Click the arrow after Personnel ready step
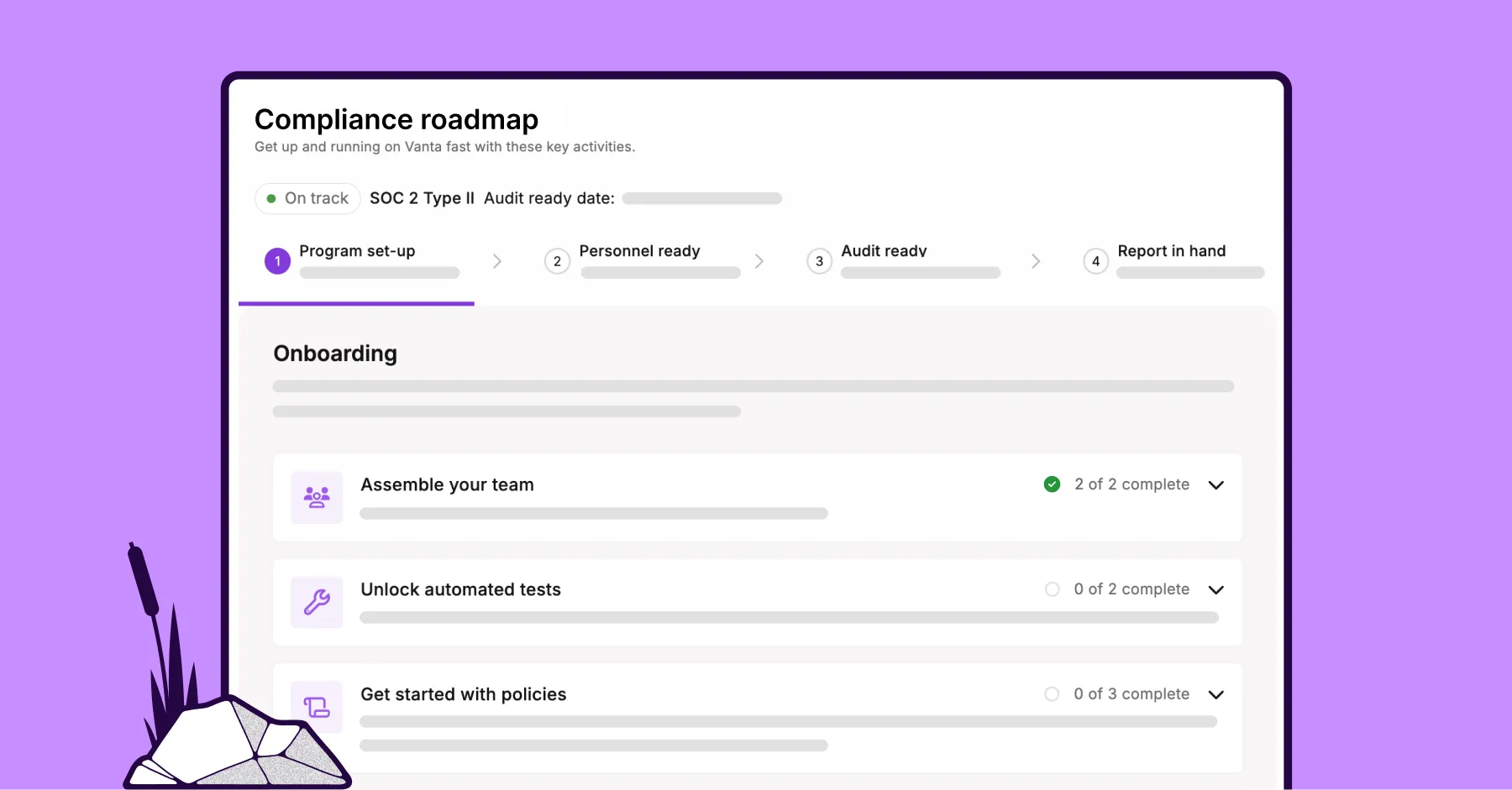The width and height of the screenshot is (1512, 790). pyautogui.click(x=759, y=261)
